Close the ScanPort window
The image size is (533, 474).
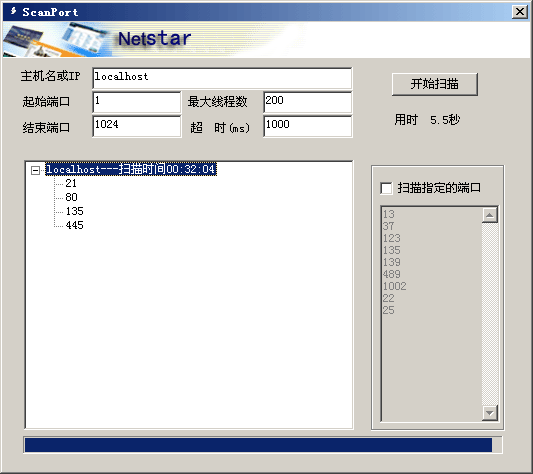(519, 12)
